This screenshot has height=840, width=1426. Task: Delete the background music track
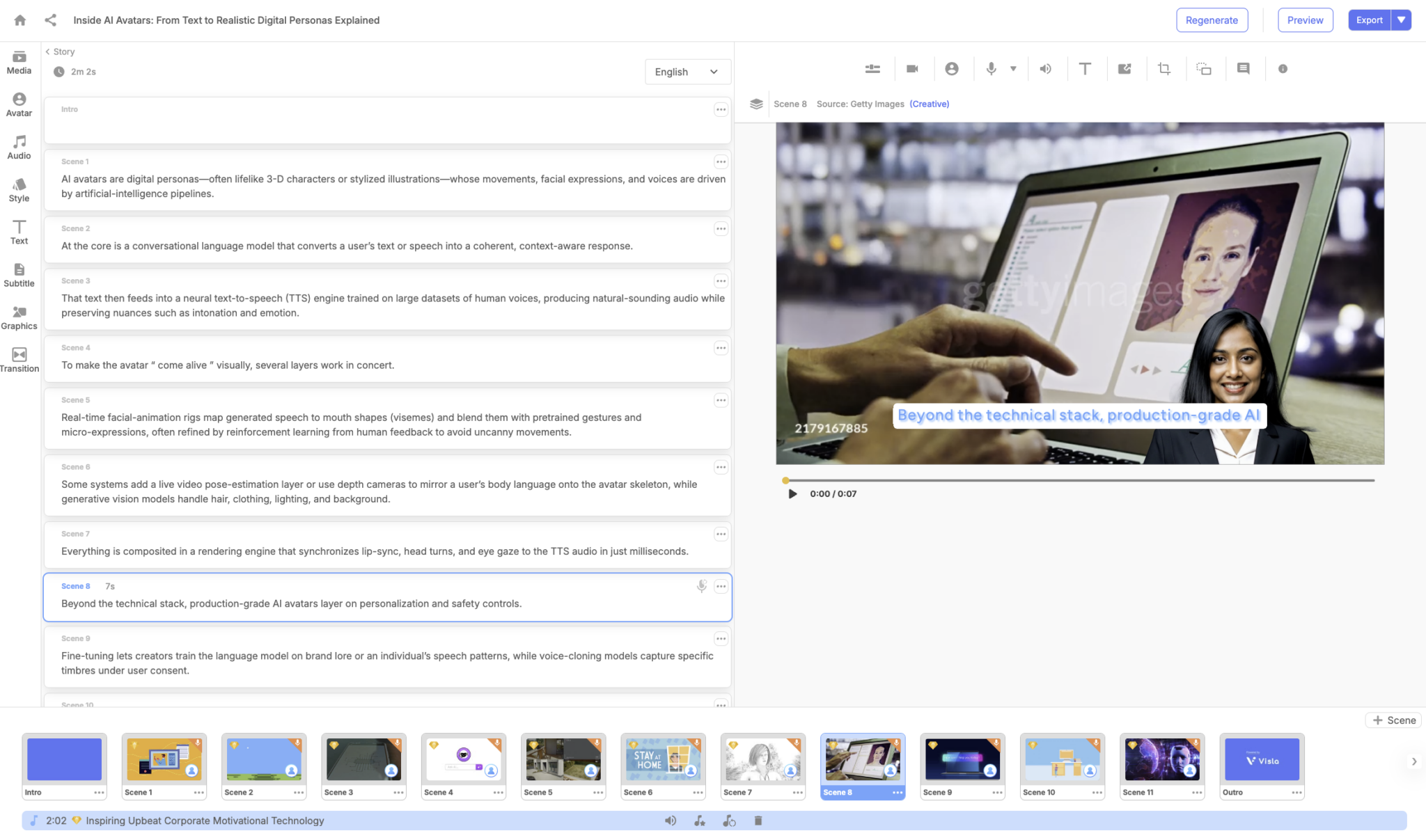pyautogui.click(x=758, y=821)
